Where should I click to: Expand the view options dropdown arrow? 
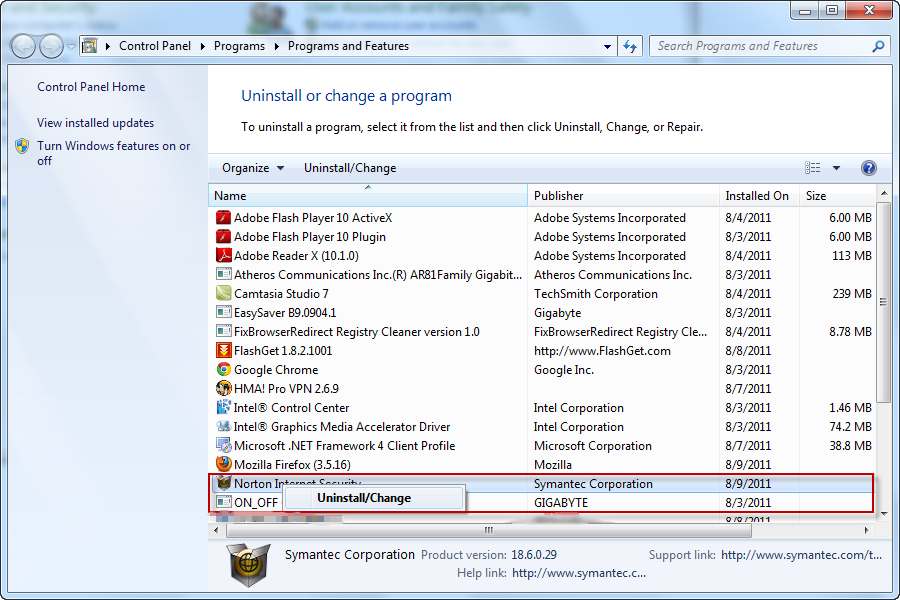pos(836,168)
